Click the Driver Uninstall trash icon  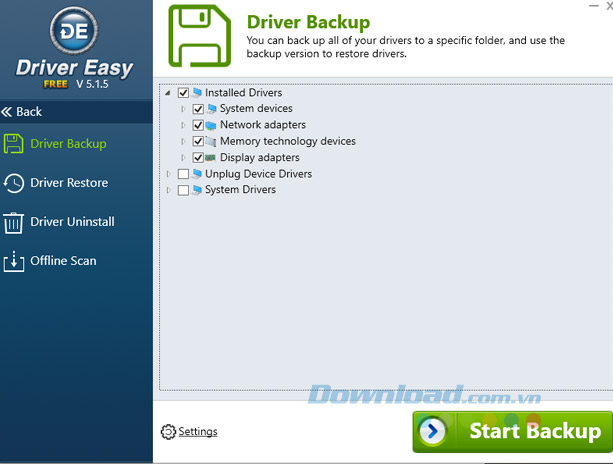[14, 222]
